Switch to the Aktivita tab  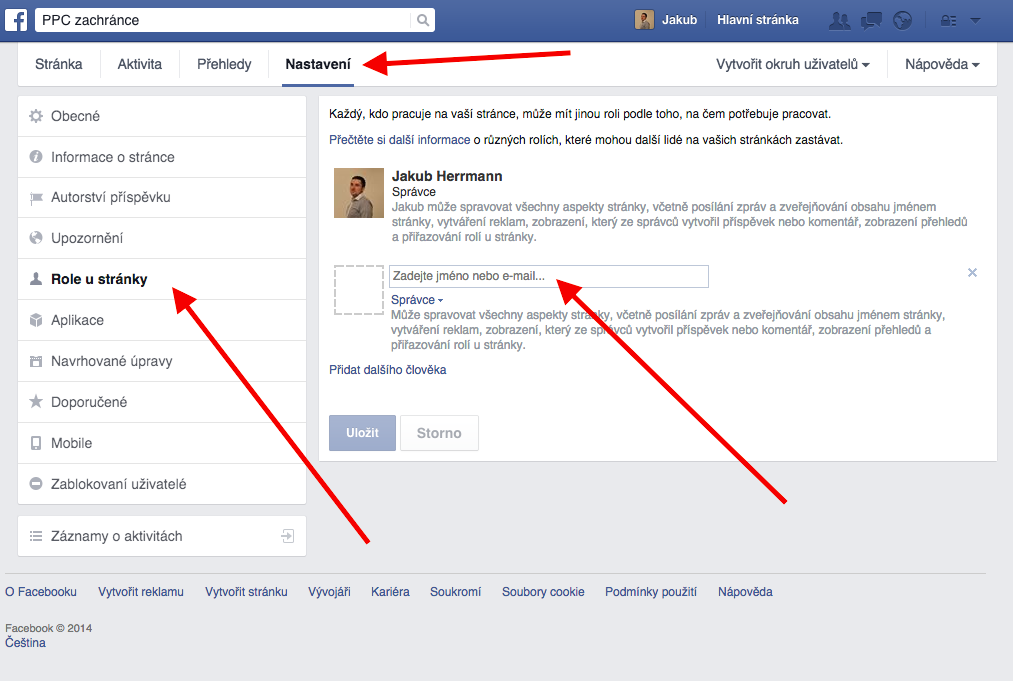pos(140,64)
